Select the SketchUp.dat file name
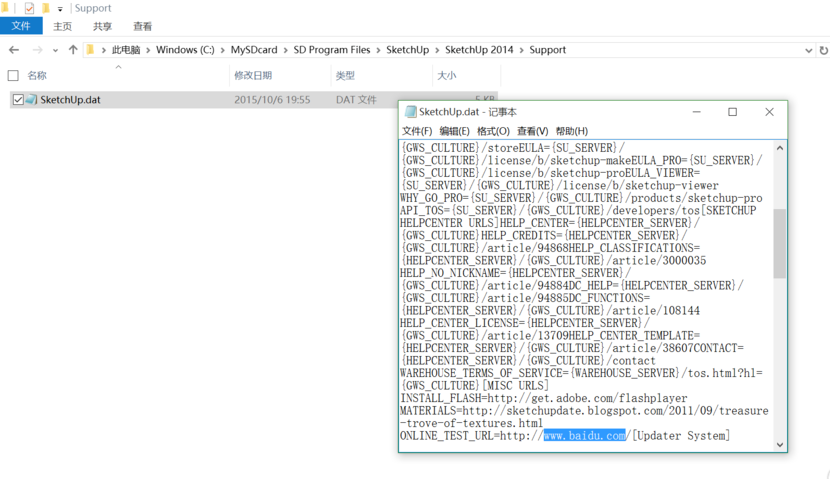830x479 pixels. coord(70,100)
